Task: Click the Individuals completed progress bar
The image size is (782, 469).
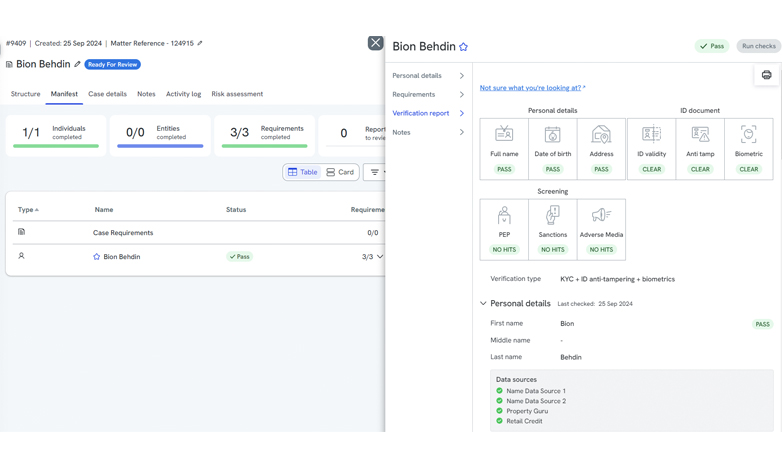Action: coord(56,146)
